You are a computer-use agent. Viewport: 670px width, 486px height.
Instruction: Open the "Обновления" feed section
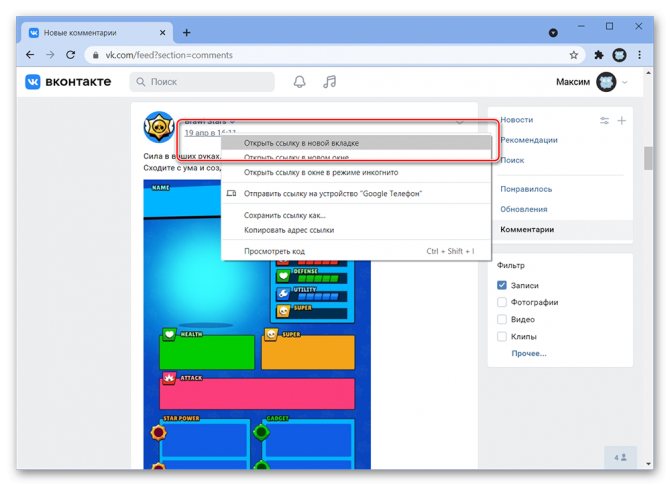[524, 209]
